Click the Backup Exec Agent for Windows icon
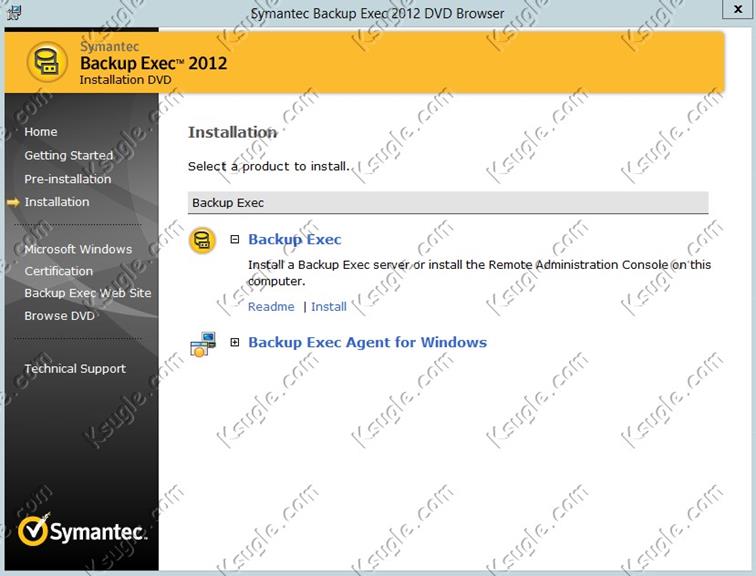 tap(202, 344)
